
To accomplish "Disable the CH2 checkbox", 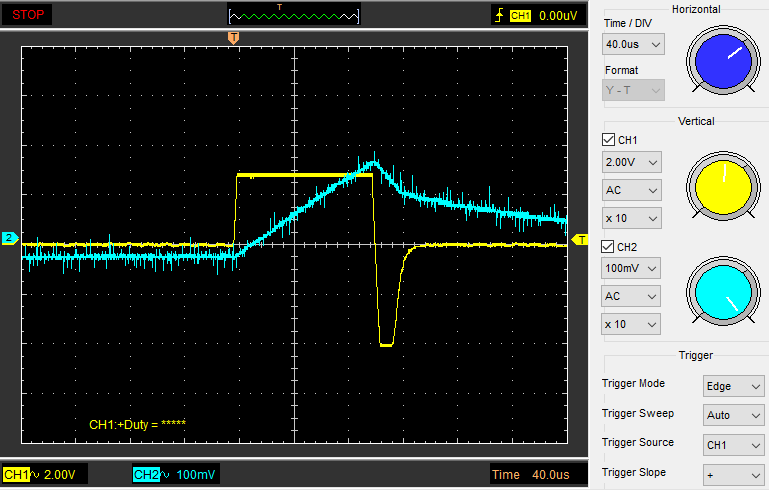I will [608, 247].
